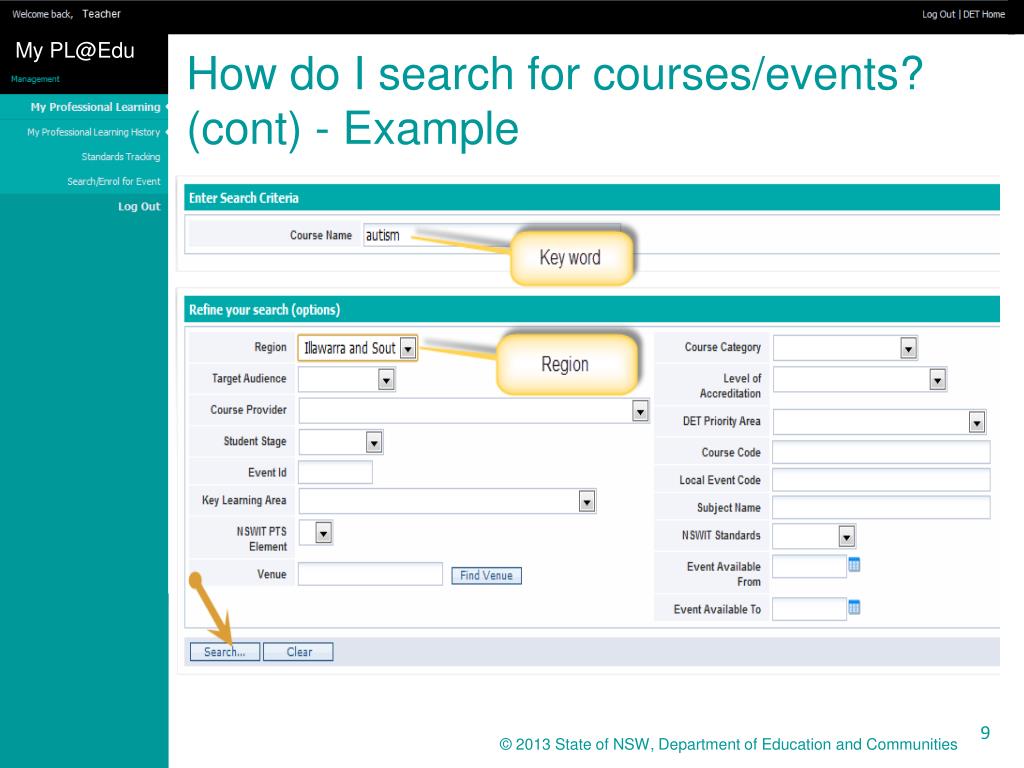Image resolution: width=1024 pixels, height=768 pixels.
Task: Click the Event Available To date field
Action: click(809, 609)
